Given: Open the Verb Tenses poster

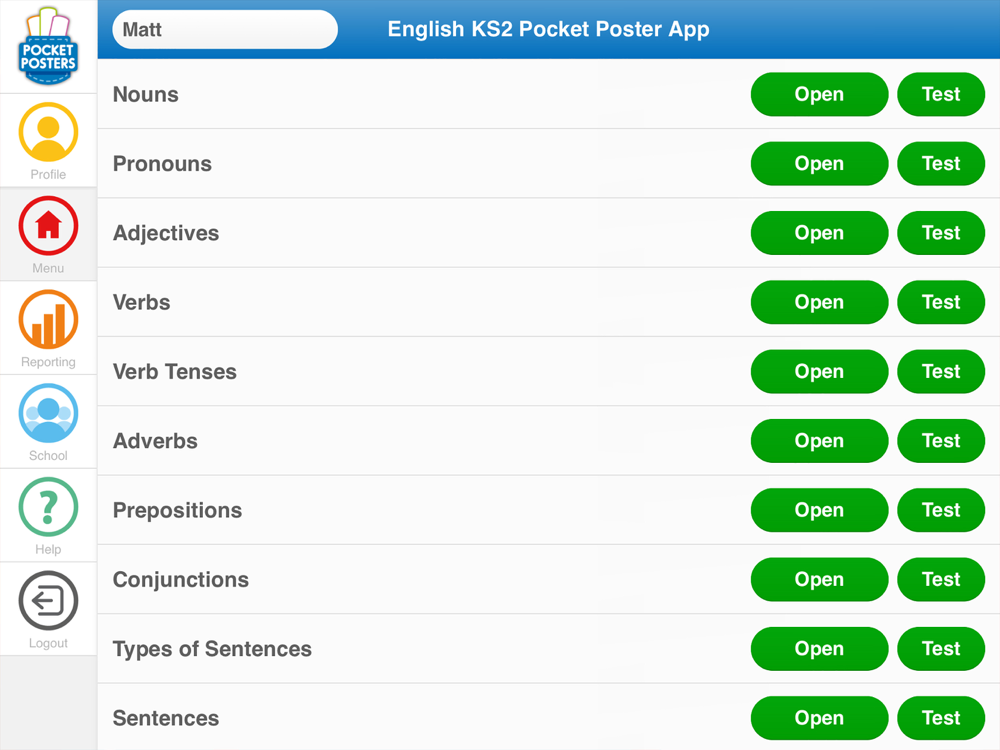Looking at the screenshot, I should [x=820, y=372].
